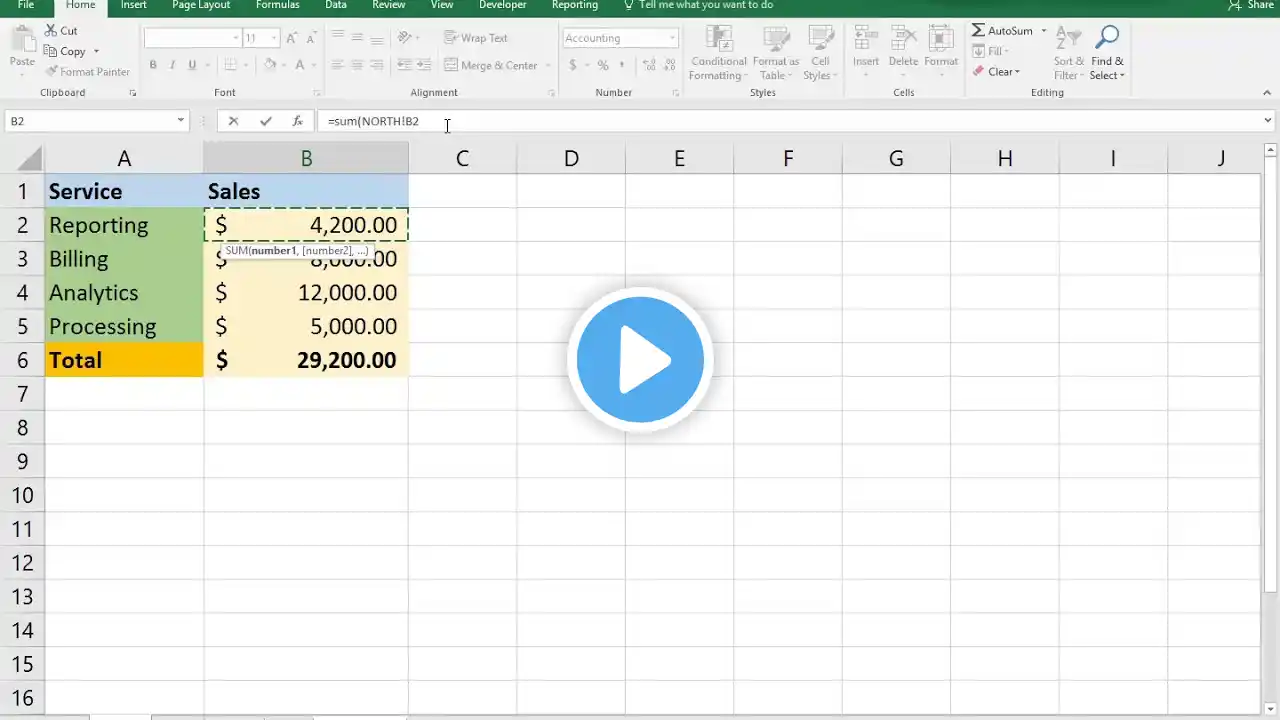Apply the Font Color letter A
Screen dimensions: 1280x720
click(299, 66)
